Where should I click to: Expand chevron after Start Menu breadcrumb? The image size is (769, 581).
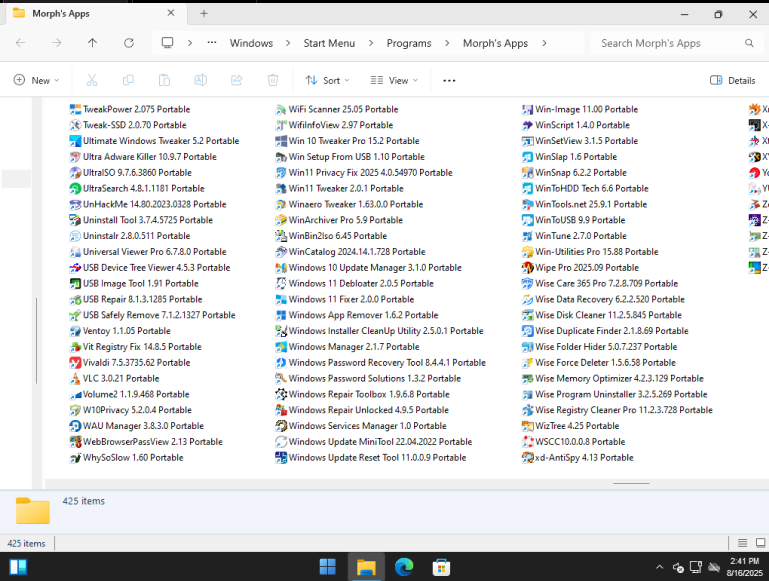371,43
